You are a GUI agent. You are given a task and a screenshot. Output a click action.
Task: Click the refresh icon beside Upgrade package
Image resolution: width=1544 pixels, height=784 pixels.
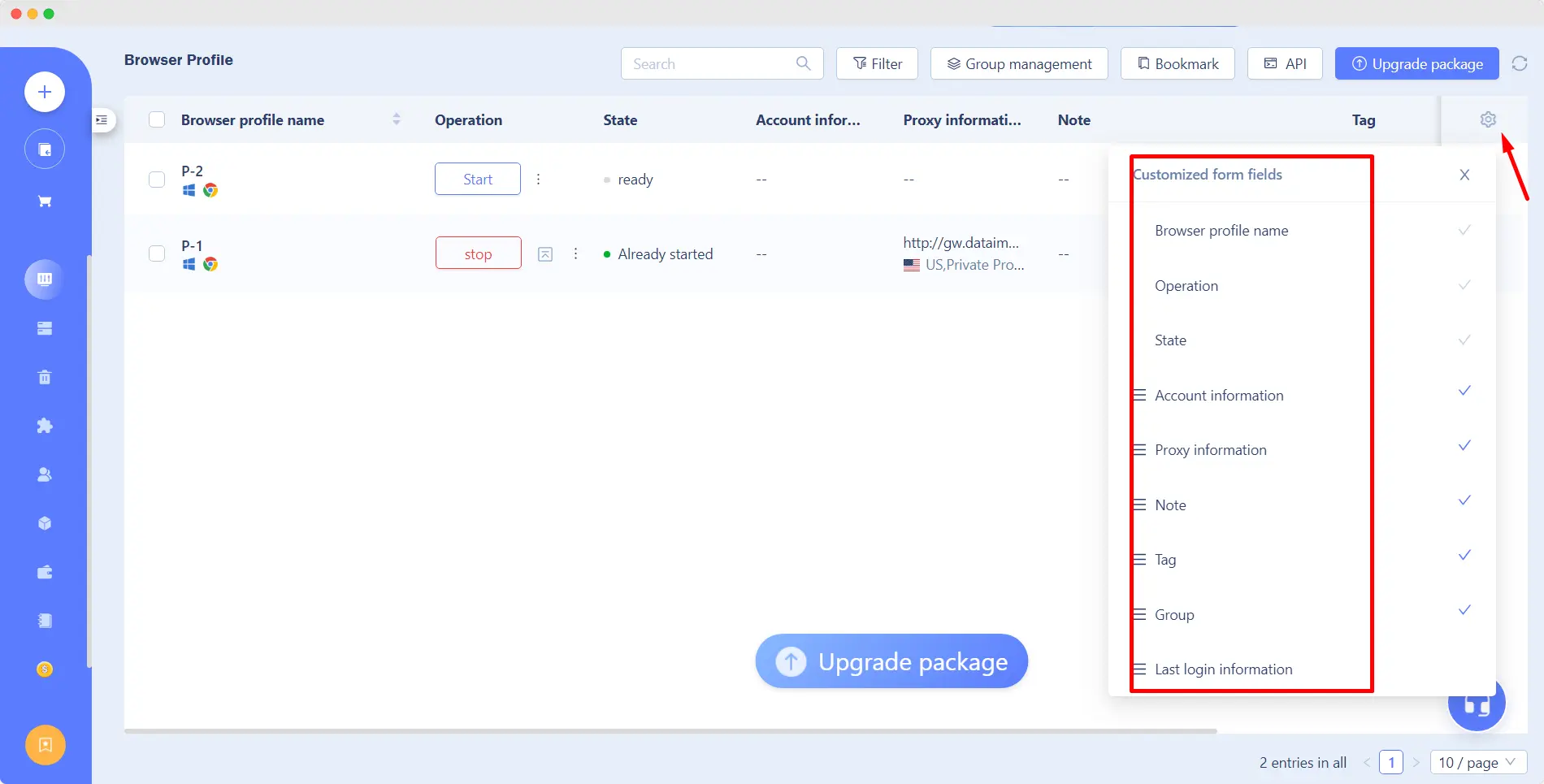coord(1520,63)
